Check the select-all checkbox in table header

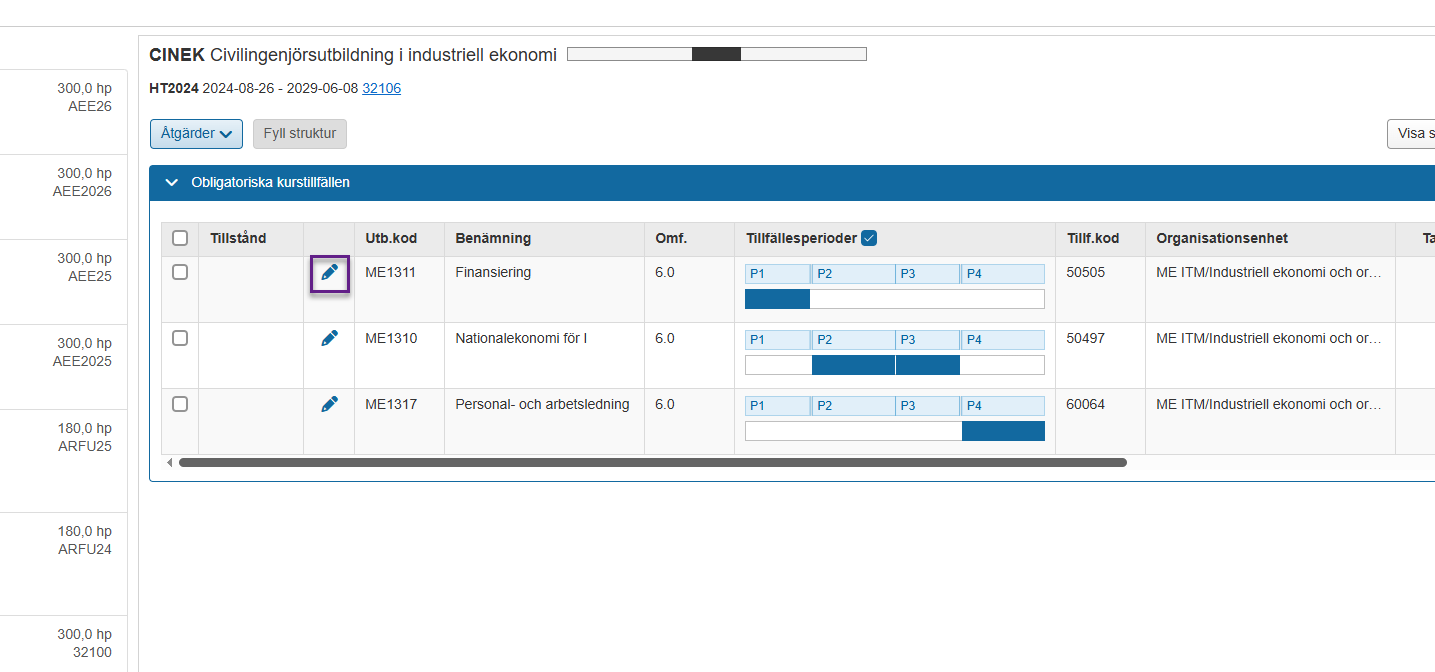click(x=180, y=238)
